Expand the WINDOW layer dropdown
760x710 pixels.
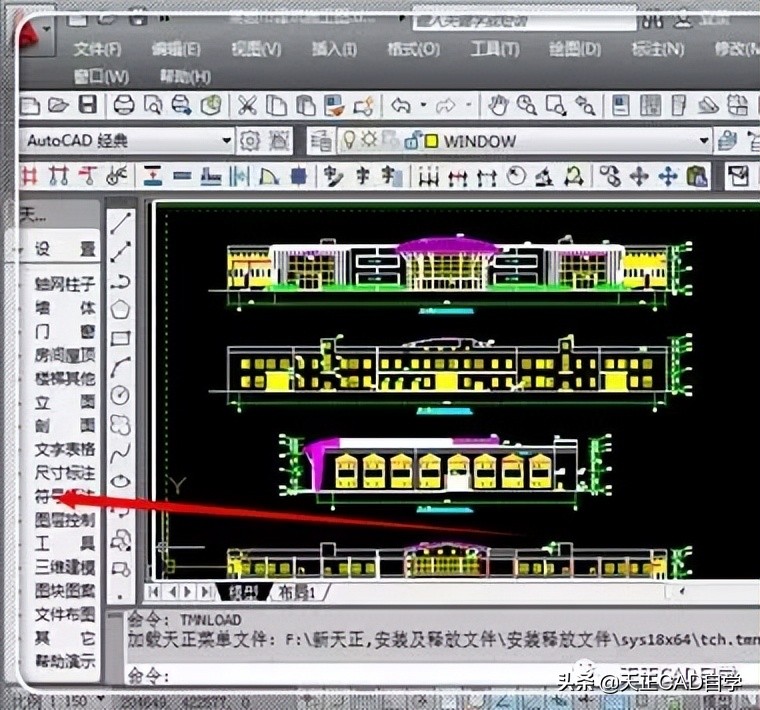(x=704, y=142)
